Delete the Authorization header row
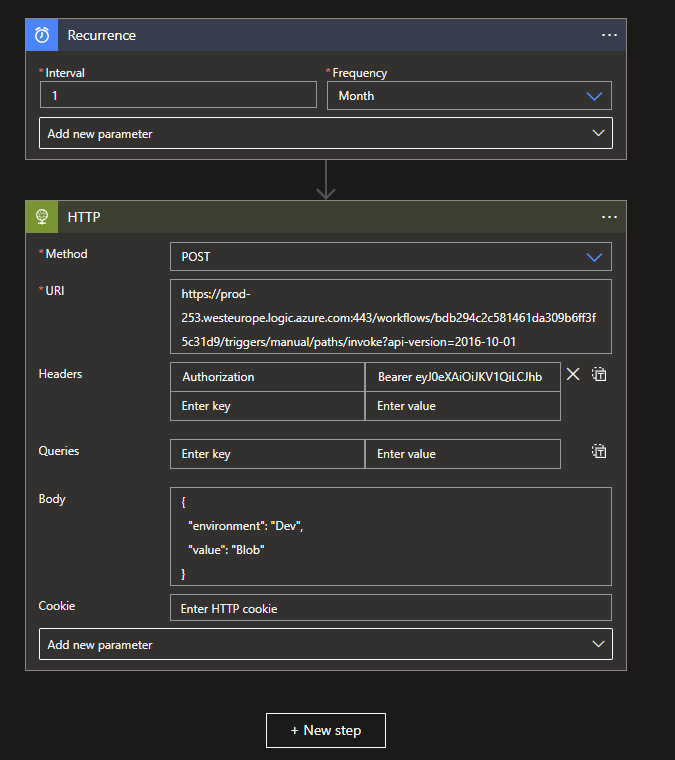 (x=573, y=374)
